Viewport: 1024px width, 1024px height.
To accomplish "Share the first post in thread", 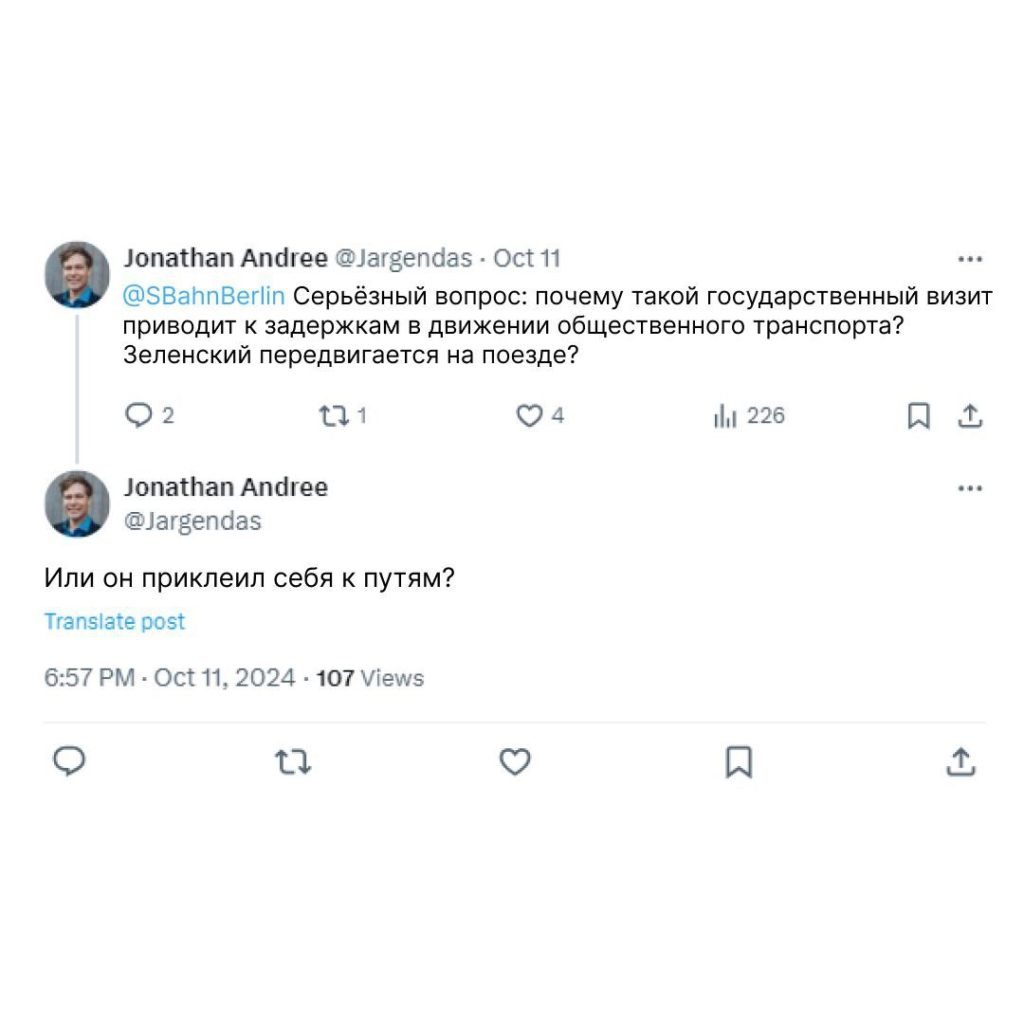I will [x=969, y=416].
